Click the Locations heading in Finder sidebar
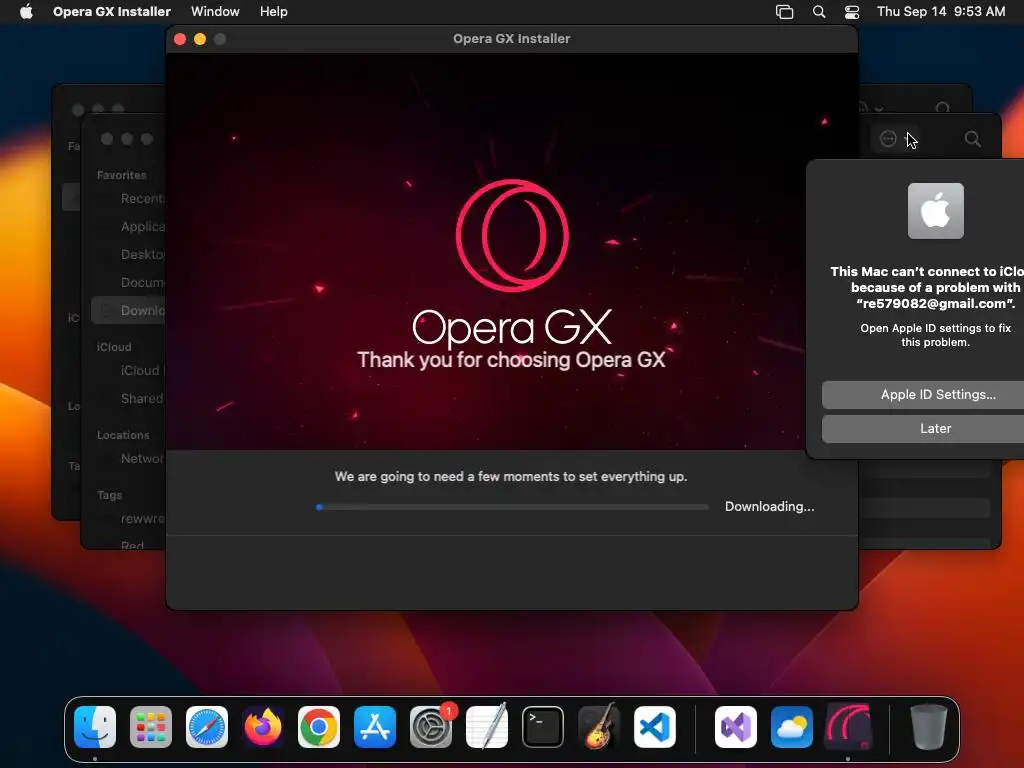 click(x=123, y=435)
